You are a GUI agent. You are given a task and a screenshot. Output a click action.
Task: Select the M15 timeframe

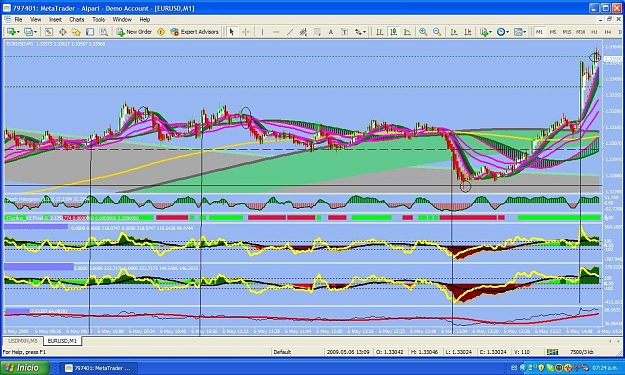(566, 32)
